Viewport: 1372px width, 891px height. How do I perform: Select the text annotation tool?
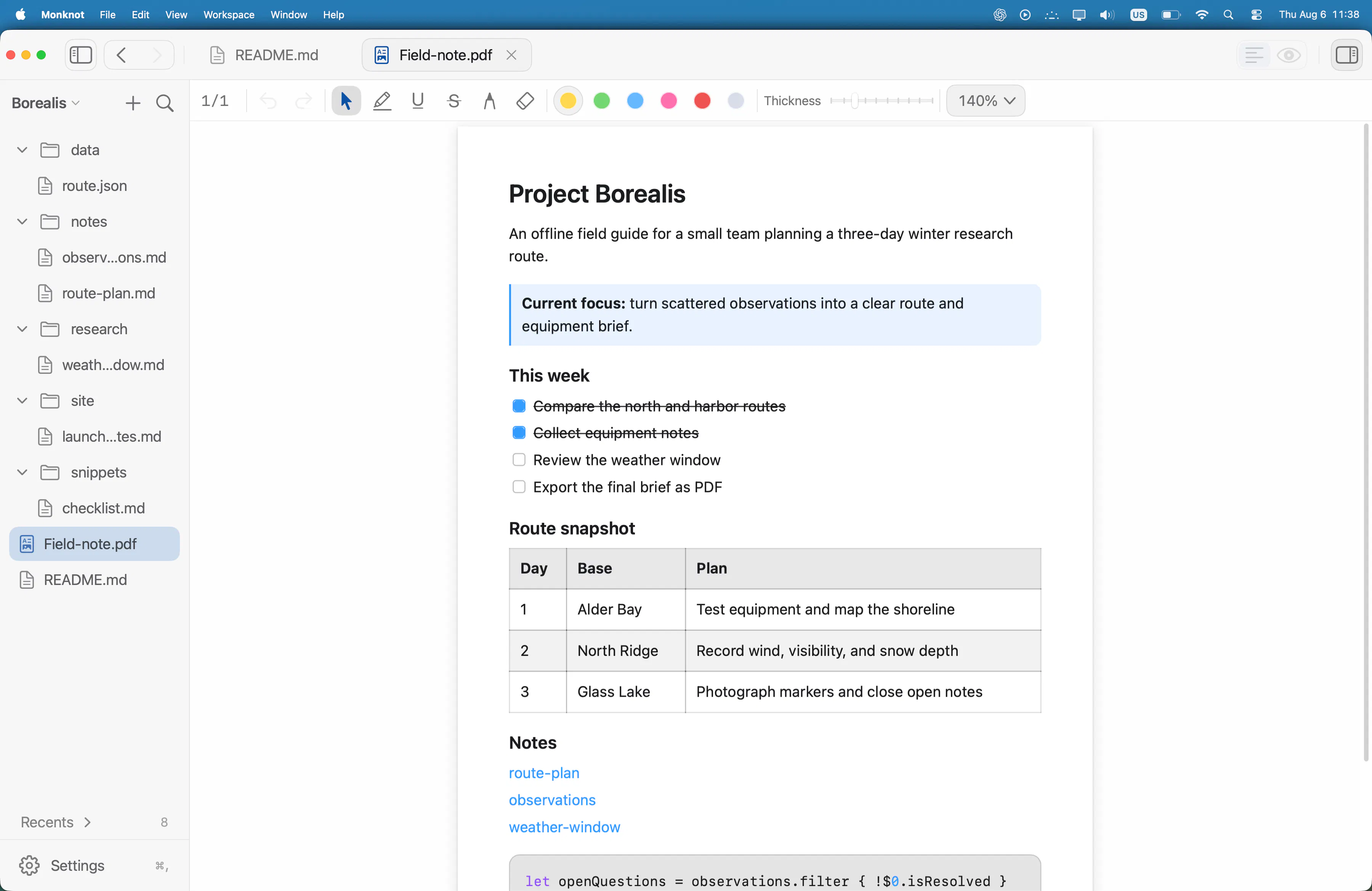(x=489, y=101)
